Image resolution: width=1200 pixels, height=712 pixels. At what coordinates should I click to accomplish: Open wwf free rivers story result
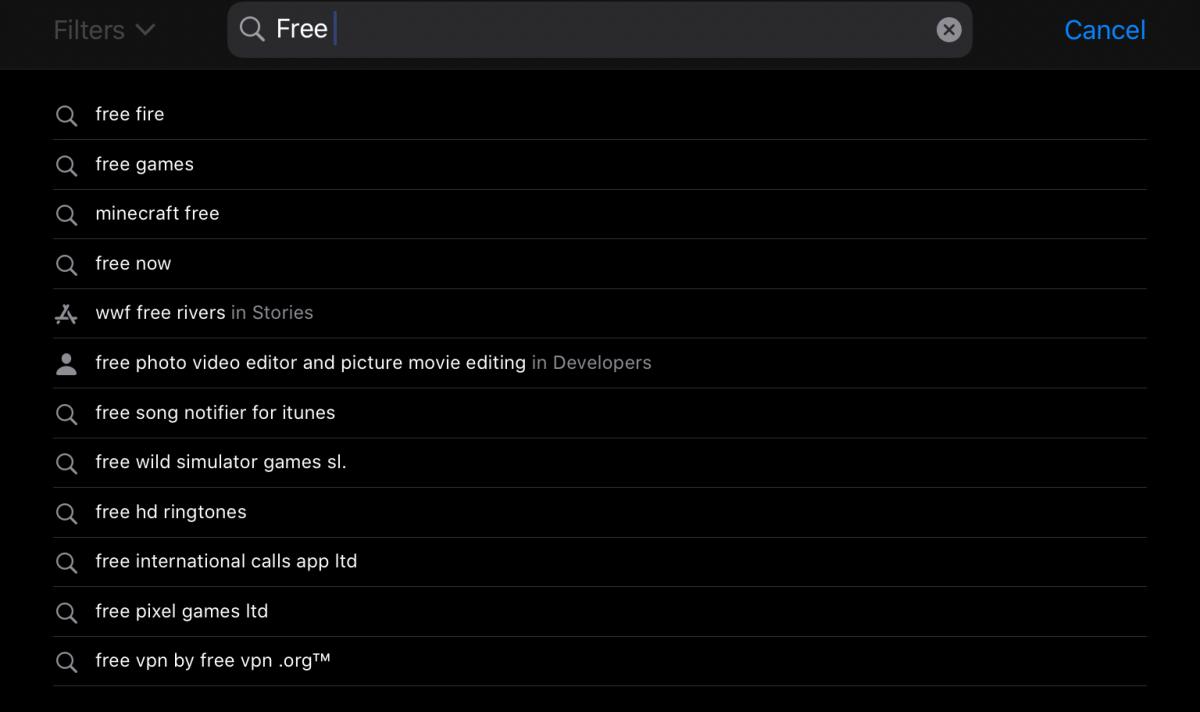tap(204, 313)
